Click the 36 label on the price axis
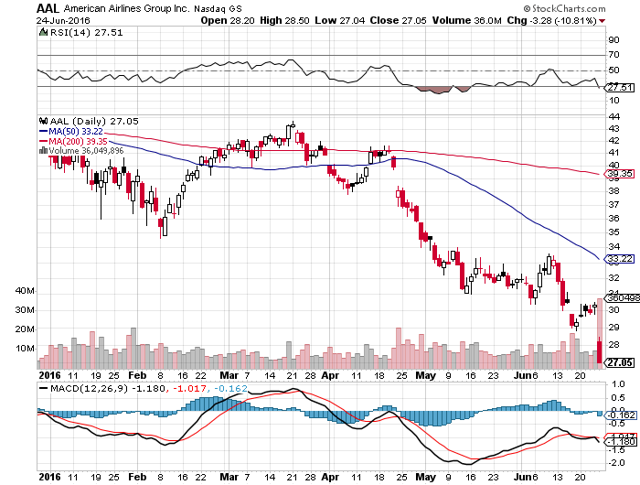The height and width of the screenshot is (485, 640). click(x=614, y=218)
